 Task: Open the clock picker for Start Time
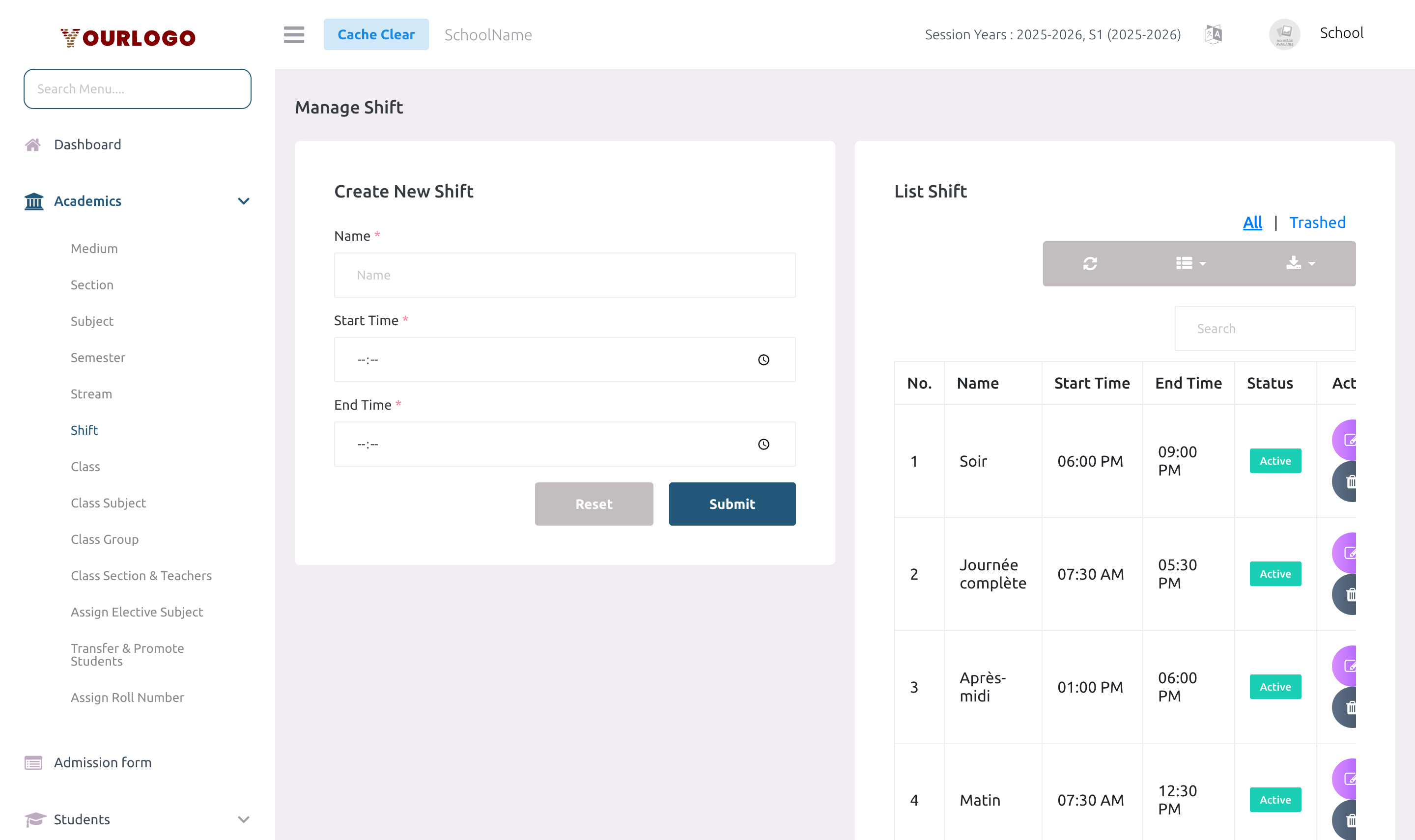(764, 359)
